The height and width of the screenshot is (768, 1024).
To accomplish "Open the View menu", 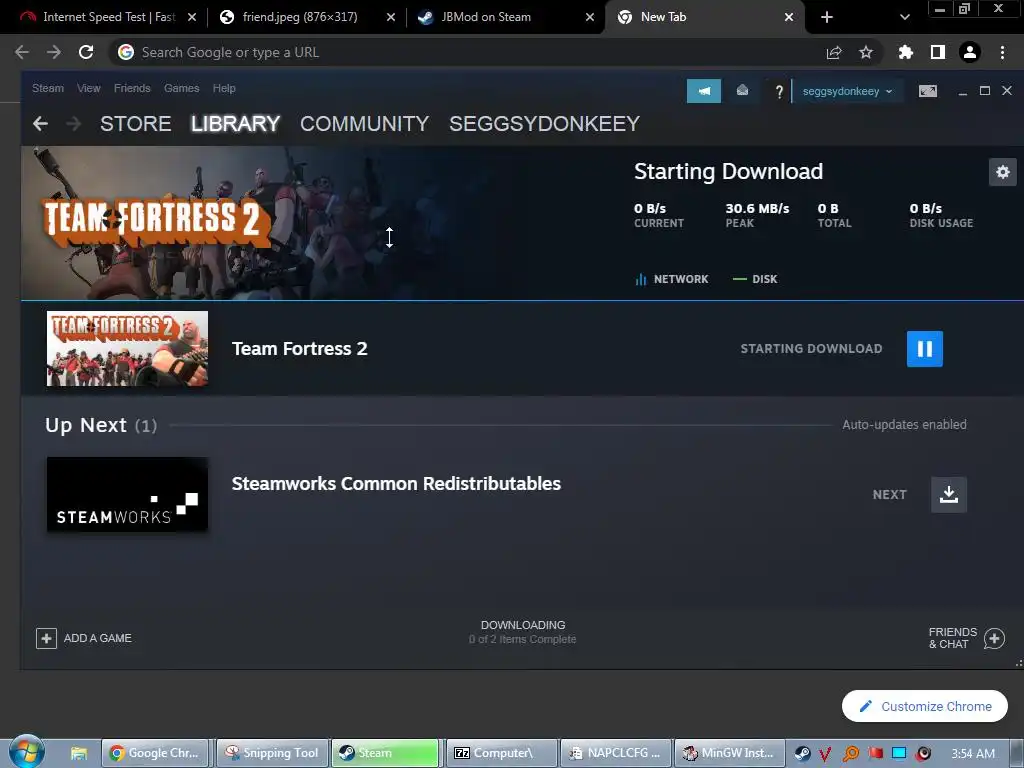I will pos(88,88).
